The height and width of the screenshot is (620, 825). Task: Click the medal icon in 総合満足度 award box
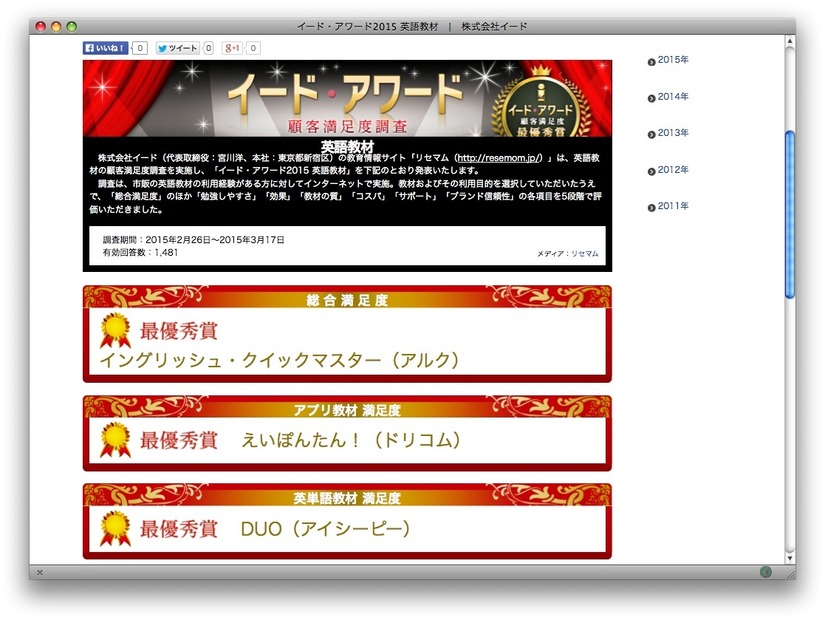115,331
